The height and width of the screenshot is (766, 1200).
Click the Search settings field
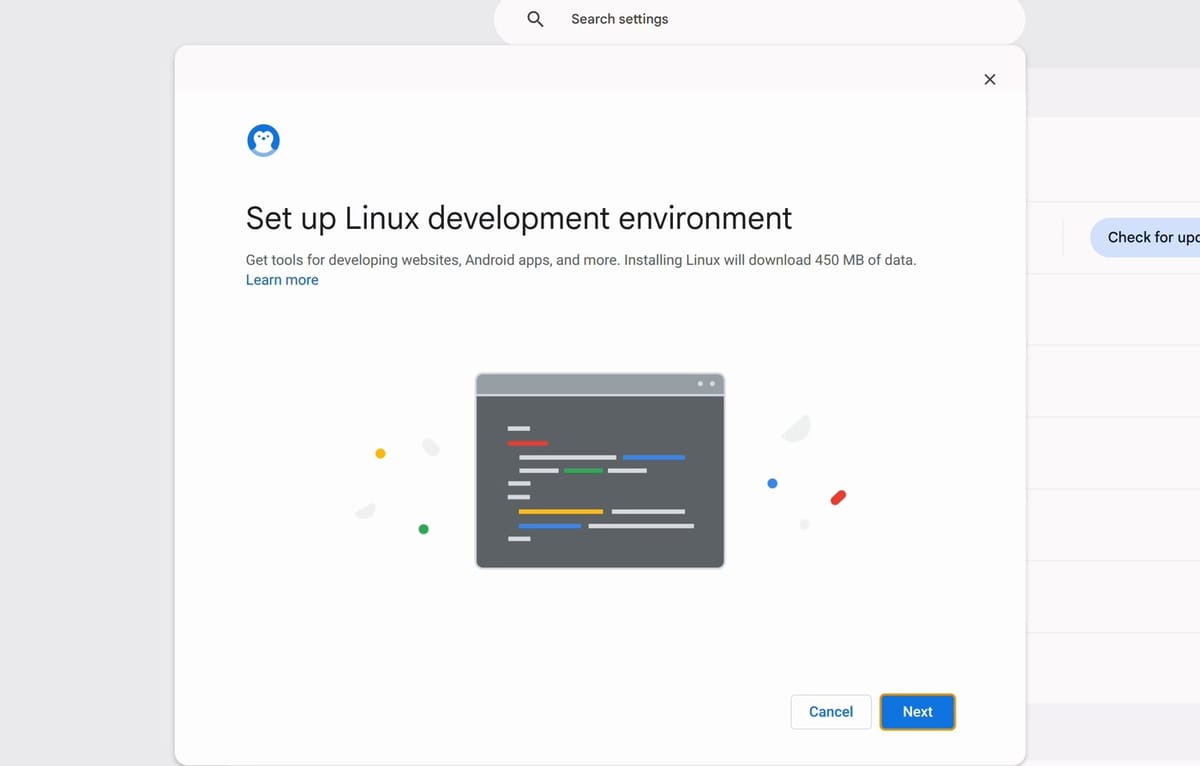tap(760, 19)
